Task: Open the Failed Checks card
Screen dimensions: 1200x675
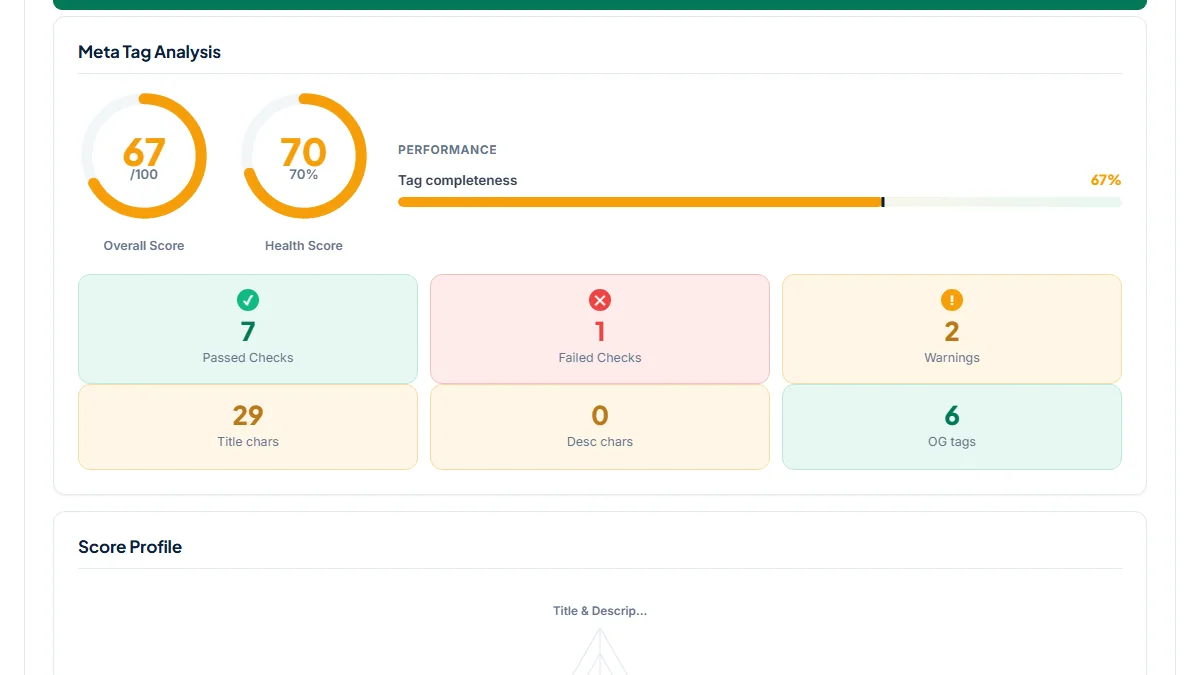Action: pos(600,329)
